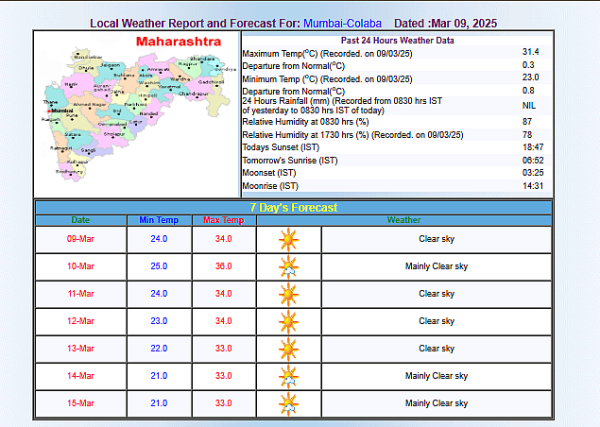
Task: Click Moonset time 03:25
Action: click(x=533, y=173)
